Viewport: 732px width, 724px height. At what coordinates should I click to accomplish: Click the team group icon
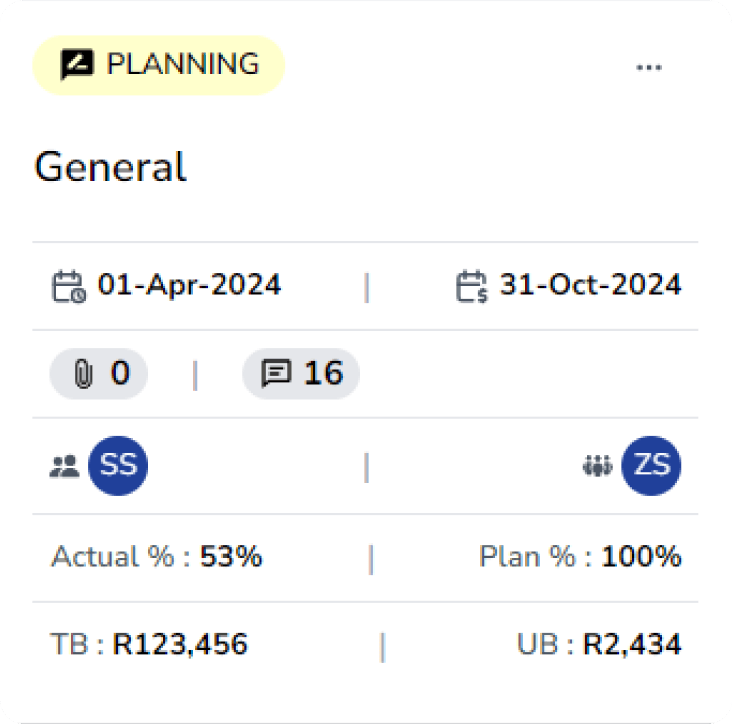(x=597, y=466)
